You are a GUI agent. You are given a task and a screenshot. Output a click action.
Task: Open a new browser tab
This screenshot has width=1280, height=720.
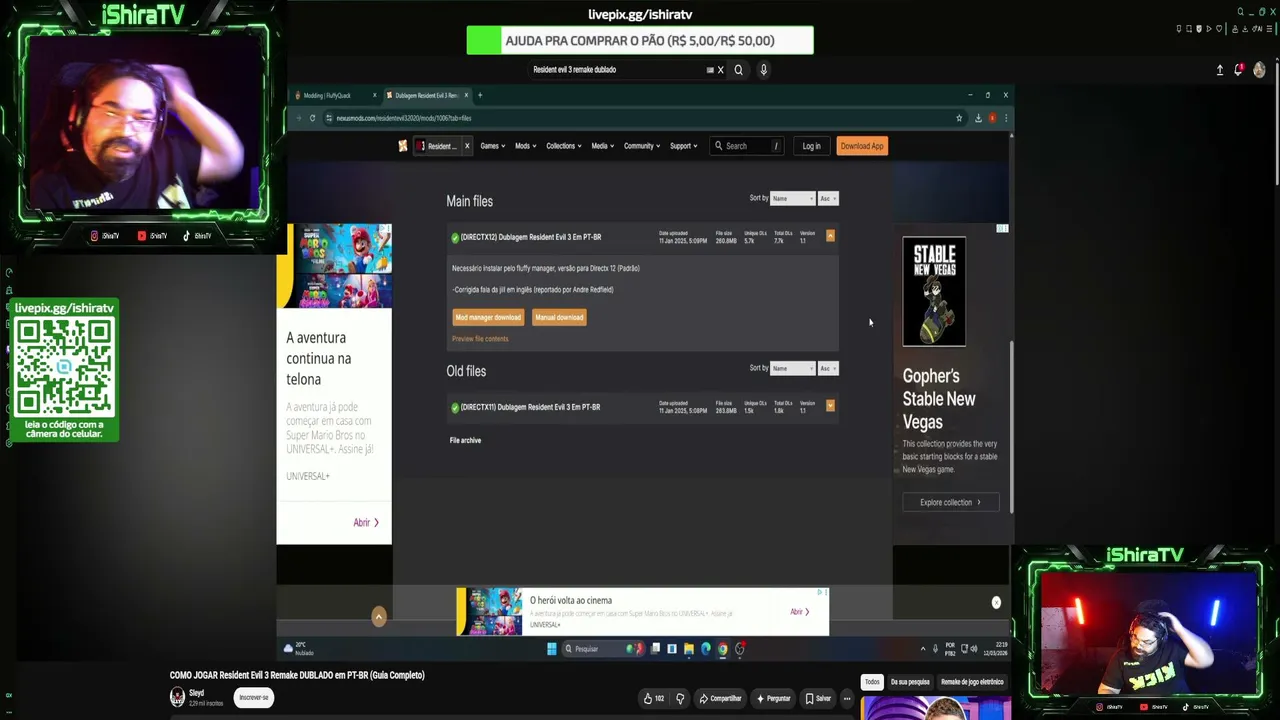pyautogui.click(x=480, y=95)
